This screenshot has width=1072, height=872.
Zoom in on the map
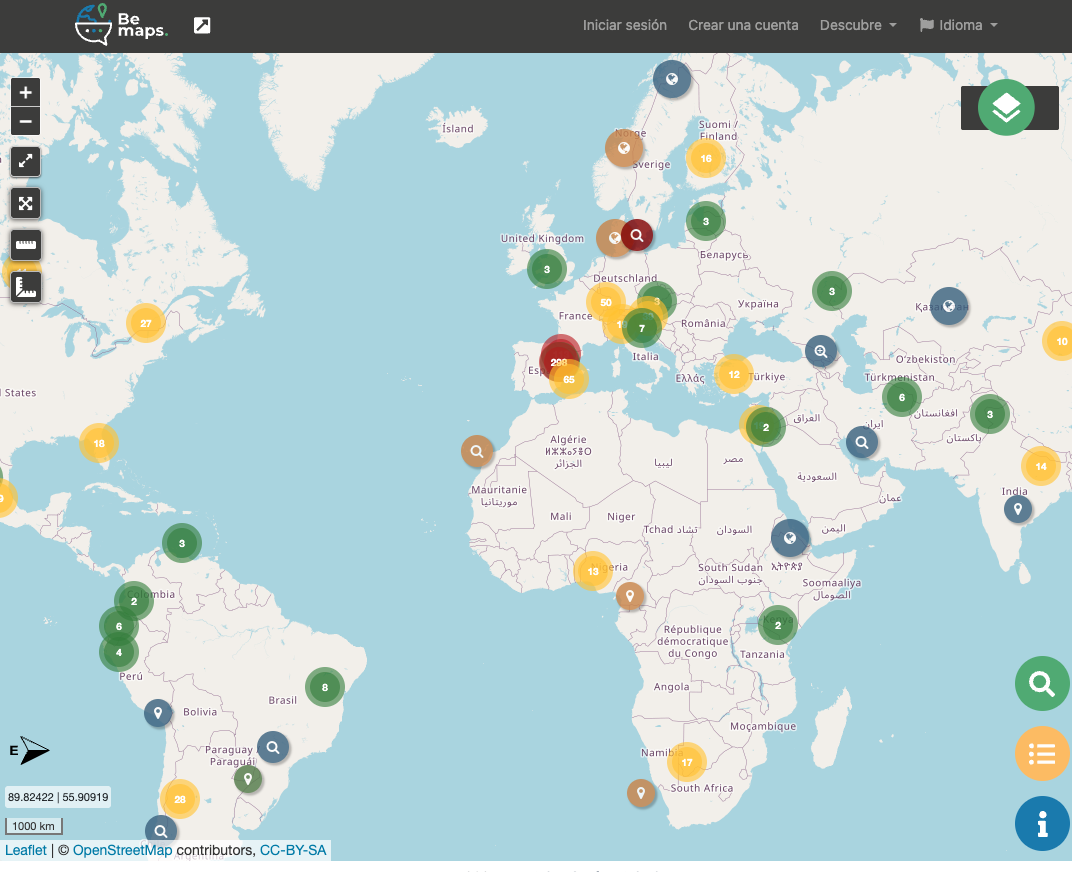pyautogui.click(x=26, y=92)
